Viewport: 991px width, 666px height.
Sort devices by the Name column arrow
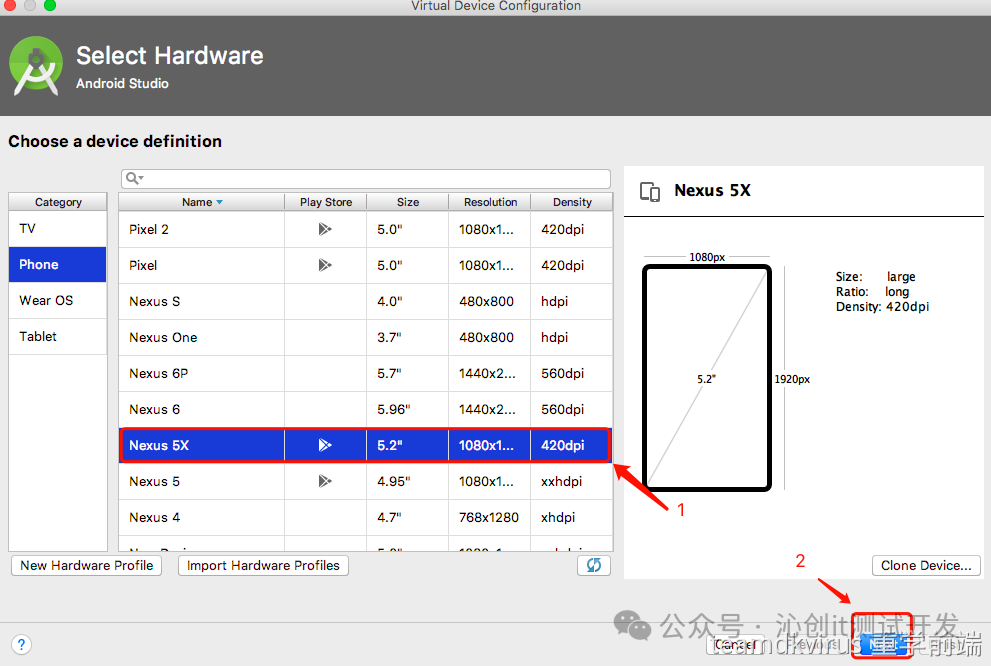click(x=219, y=202)
